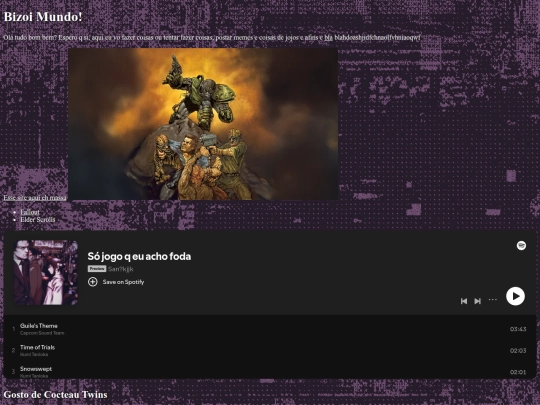Viewport: 540px width, 405px height.
Task: Click the Preview badge under playlist title
Action: click(97, 269)
